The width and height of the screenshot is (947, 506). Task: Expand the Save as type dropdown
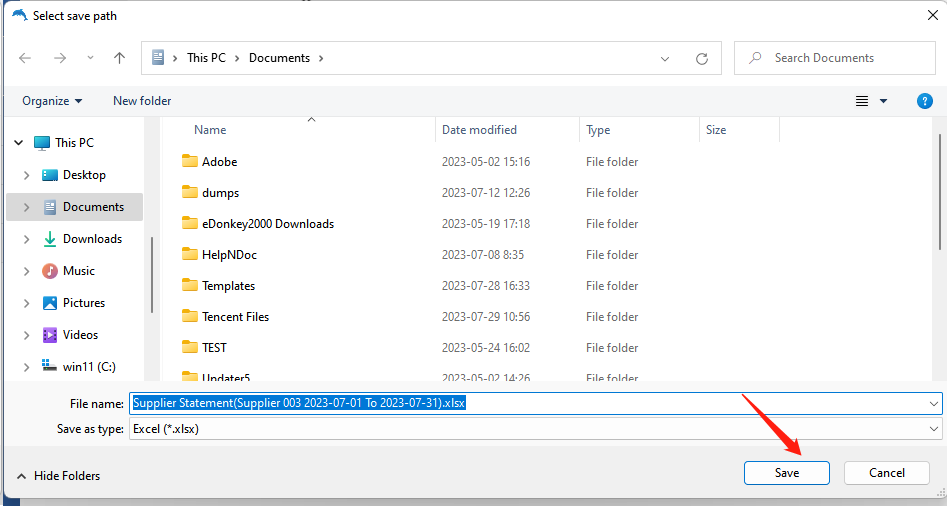click(x=934, y=428)
